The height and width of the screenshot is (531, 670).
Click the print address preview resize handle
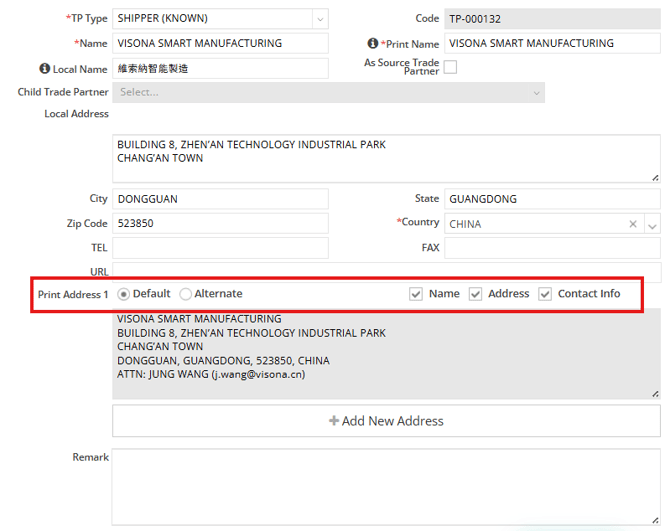point(655,394)
